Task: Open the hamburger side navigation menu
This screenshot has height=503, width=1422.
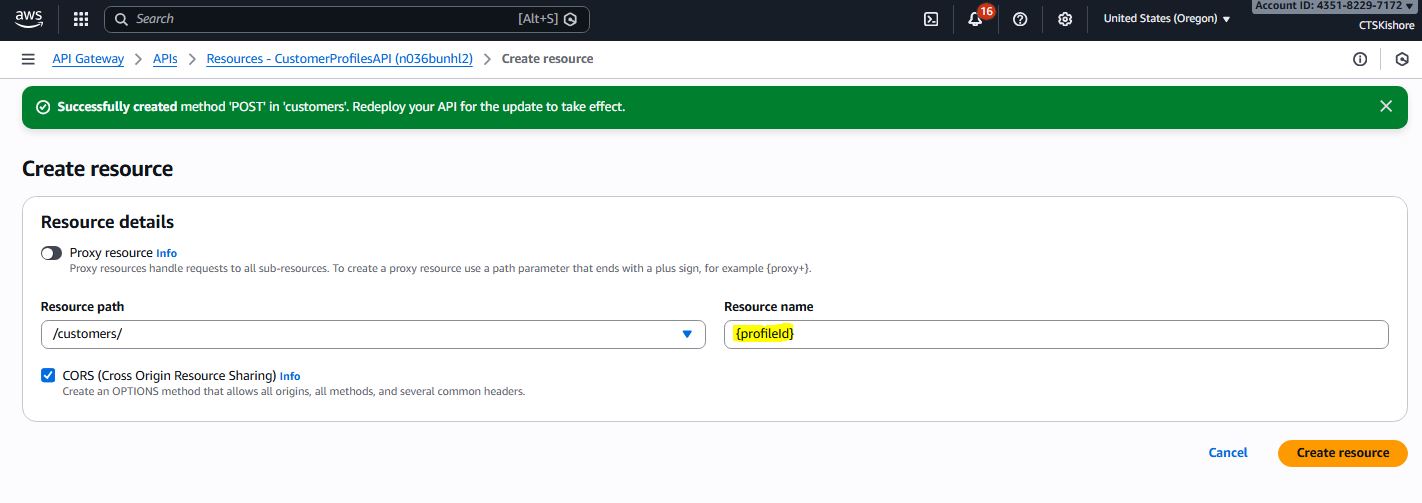Action: click(28, 59)
